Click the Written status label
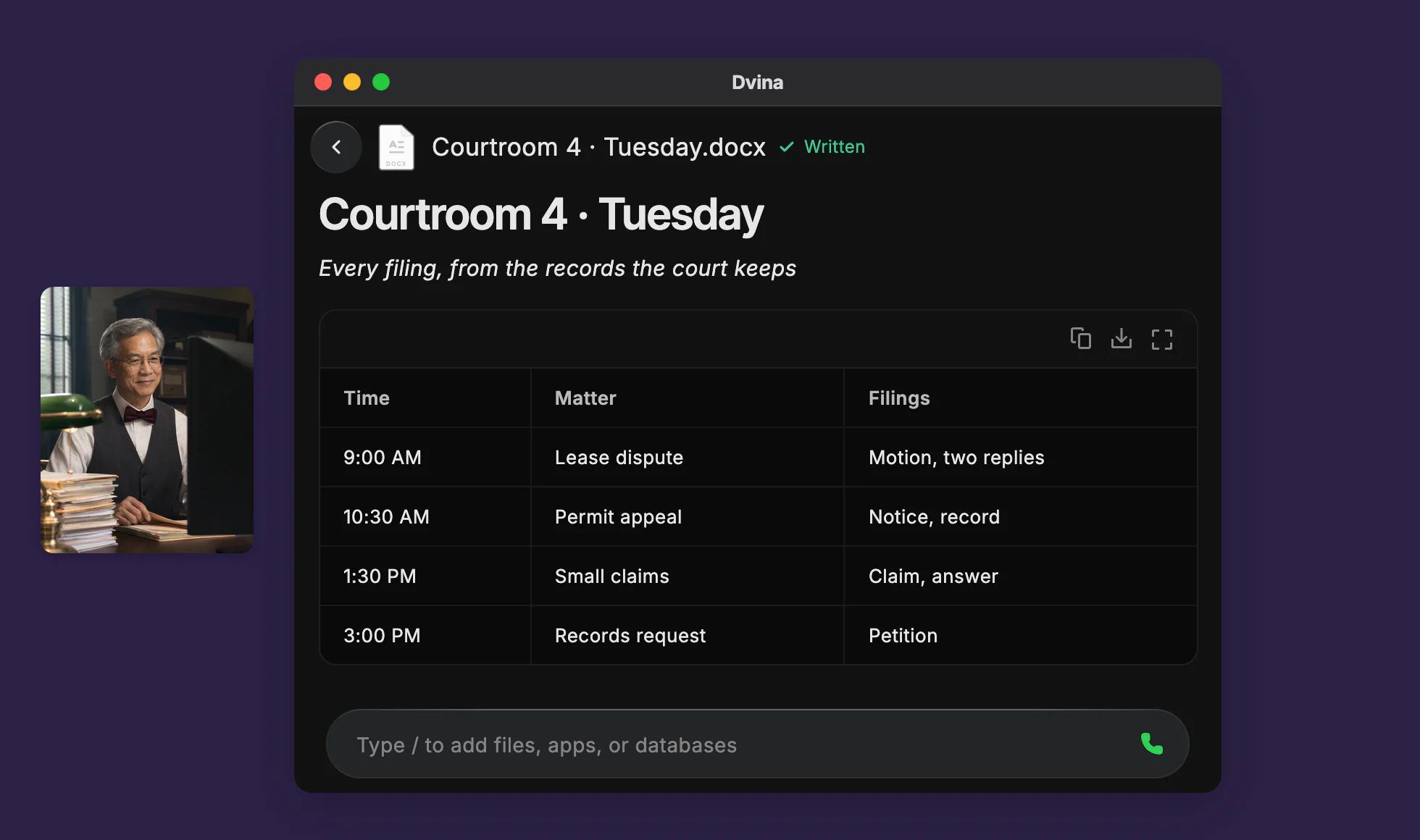The width and height of the screenshot is (1420, 840). point(835,147)
